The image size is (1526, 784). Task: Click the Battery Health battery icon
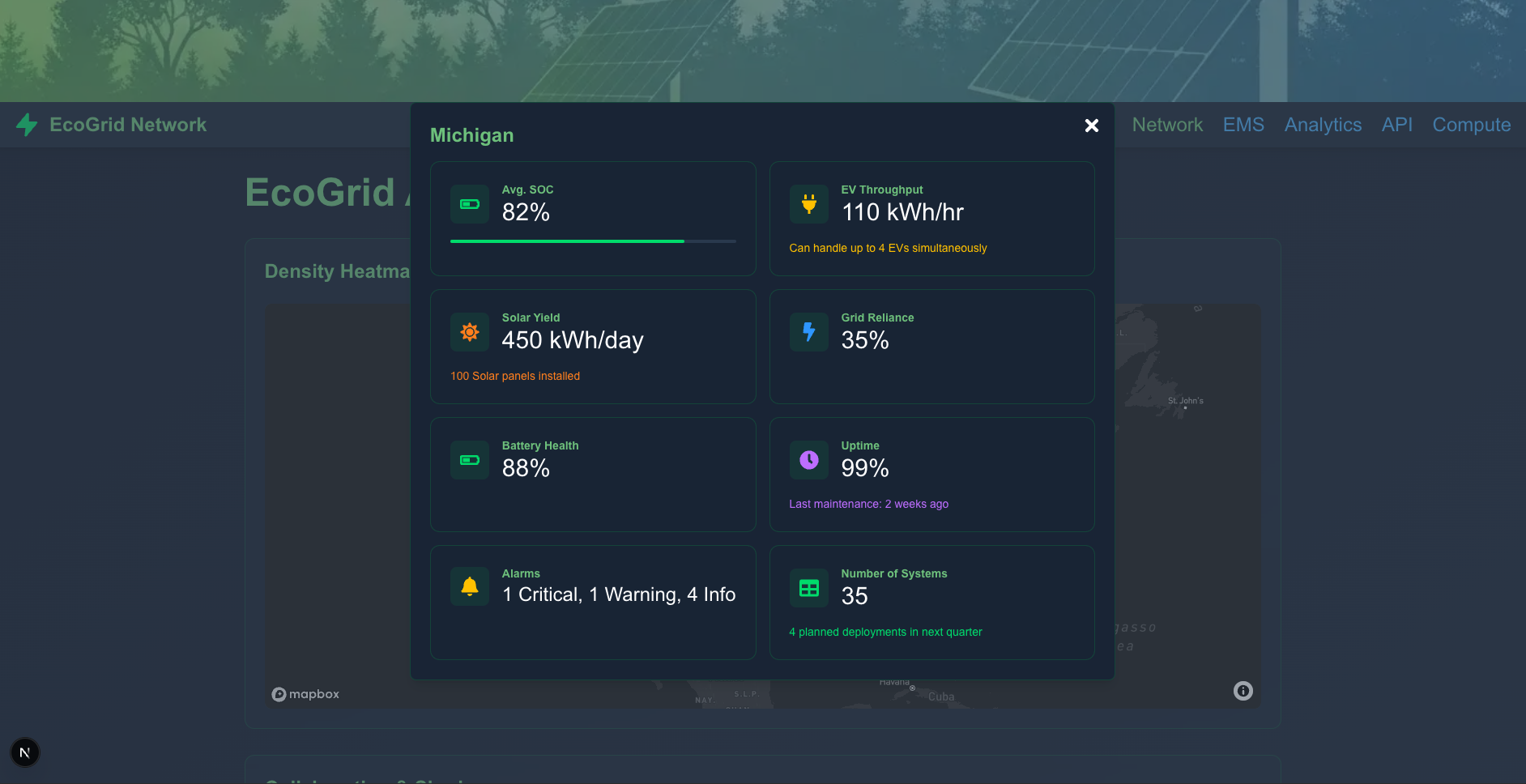point(469,460)
